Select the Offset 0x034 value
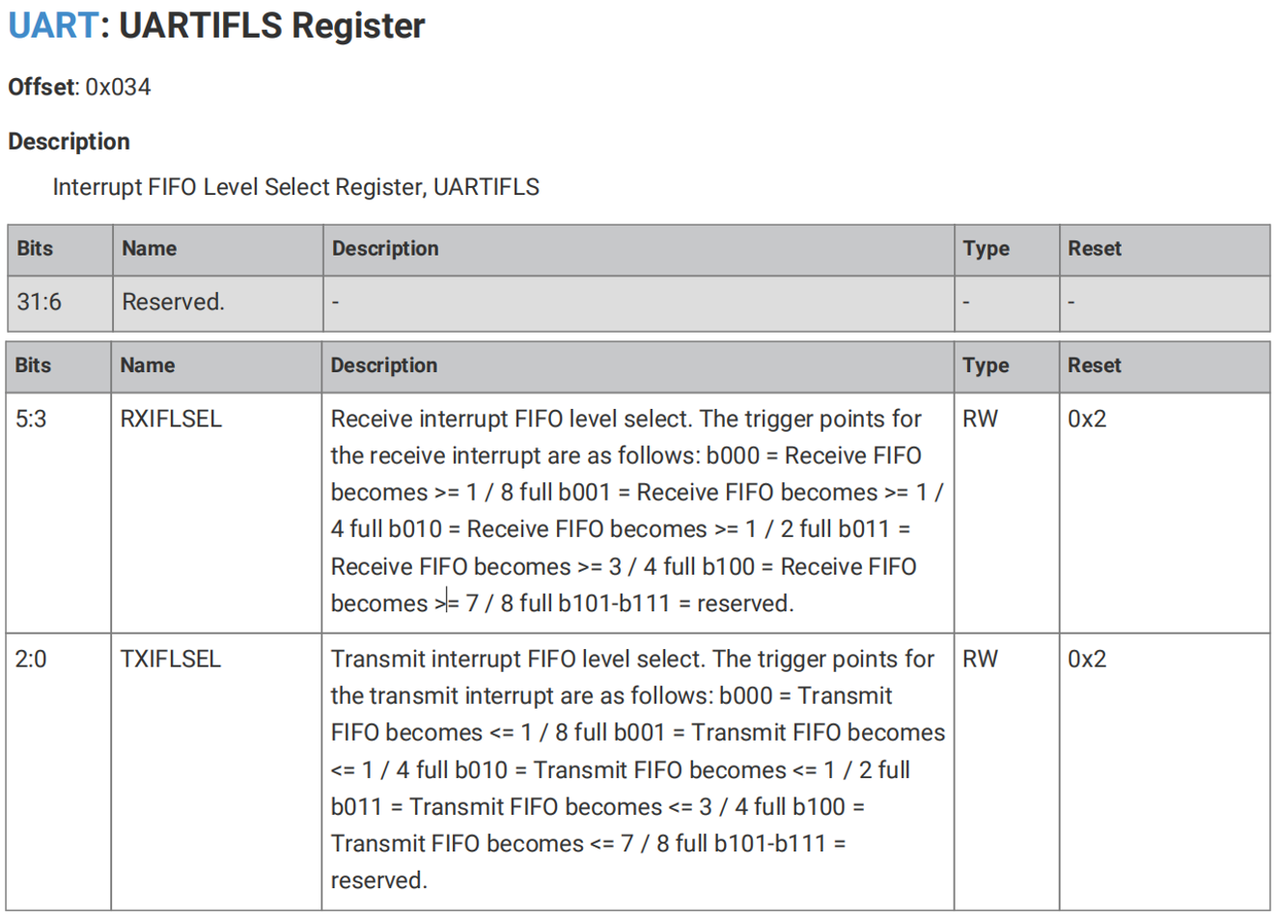 (x=118, y=87)
